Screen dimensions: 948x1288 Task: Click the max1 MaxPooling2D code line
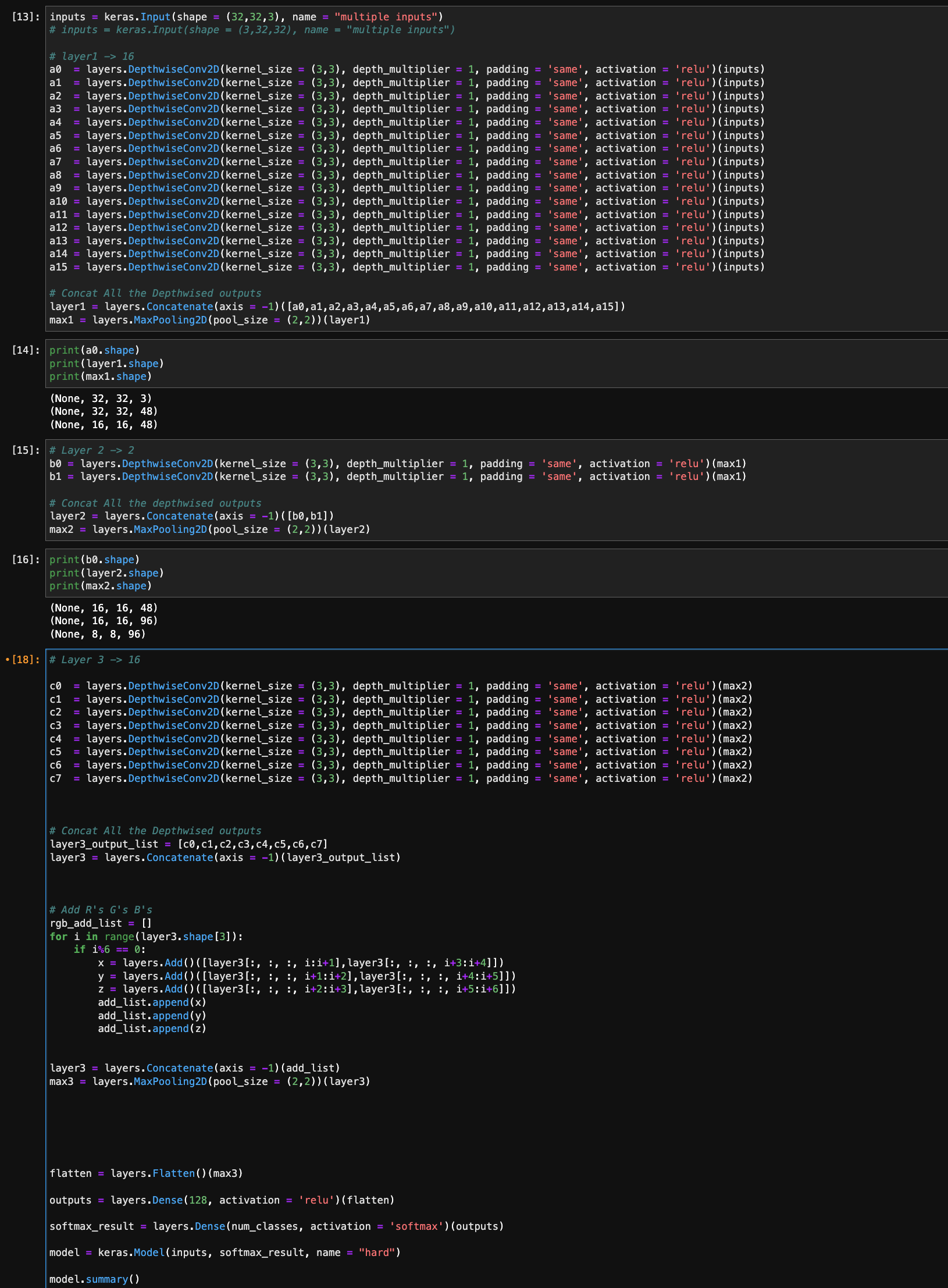point(209,320)
